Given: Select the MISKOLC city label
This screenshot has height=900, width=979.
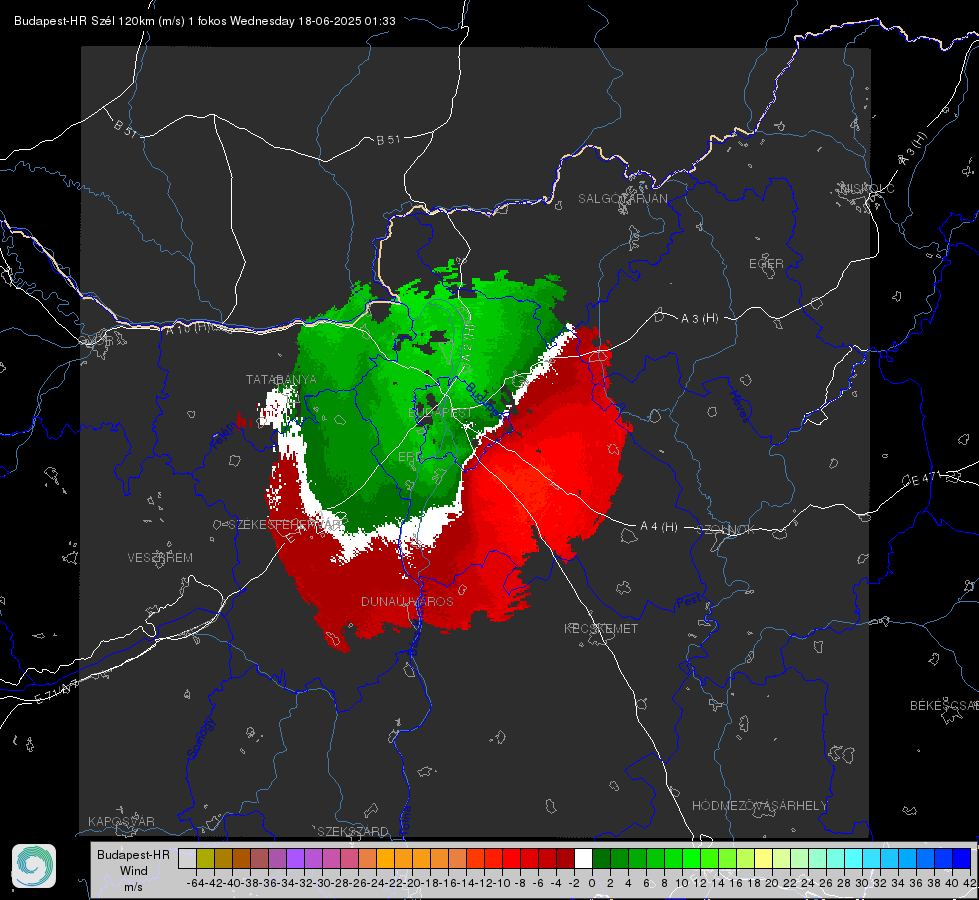Looking at the screenshot, I should (x=867, y=188).
